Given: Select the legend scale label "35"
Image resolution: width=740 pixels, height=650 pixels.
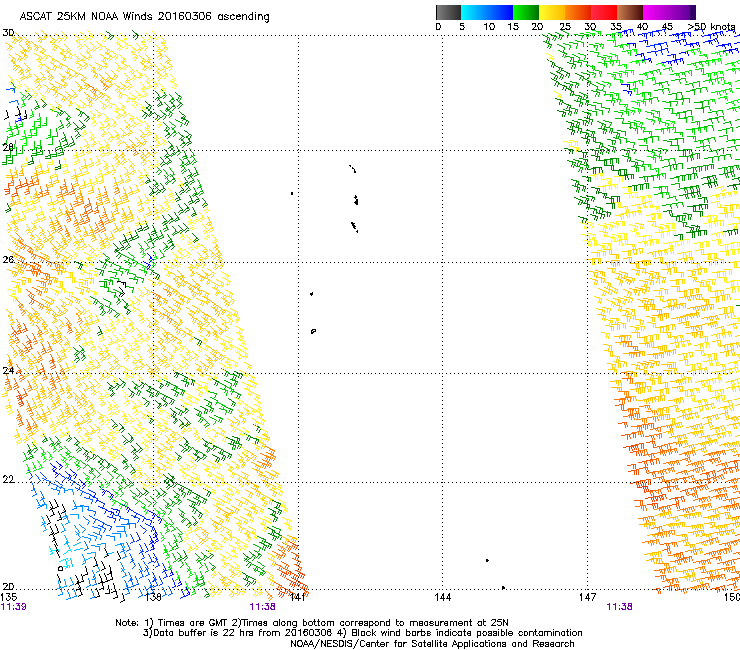Looking at the screenshot, I should pyautogui.click(x=616, y=27).
